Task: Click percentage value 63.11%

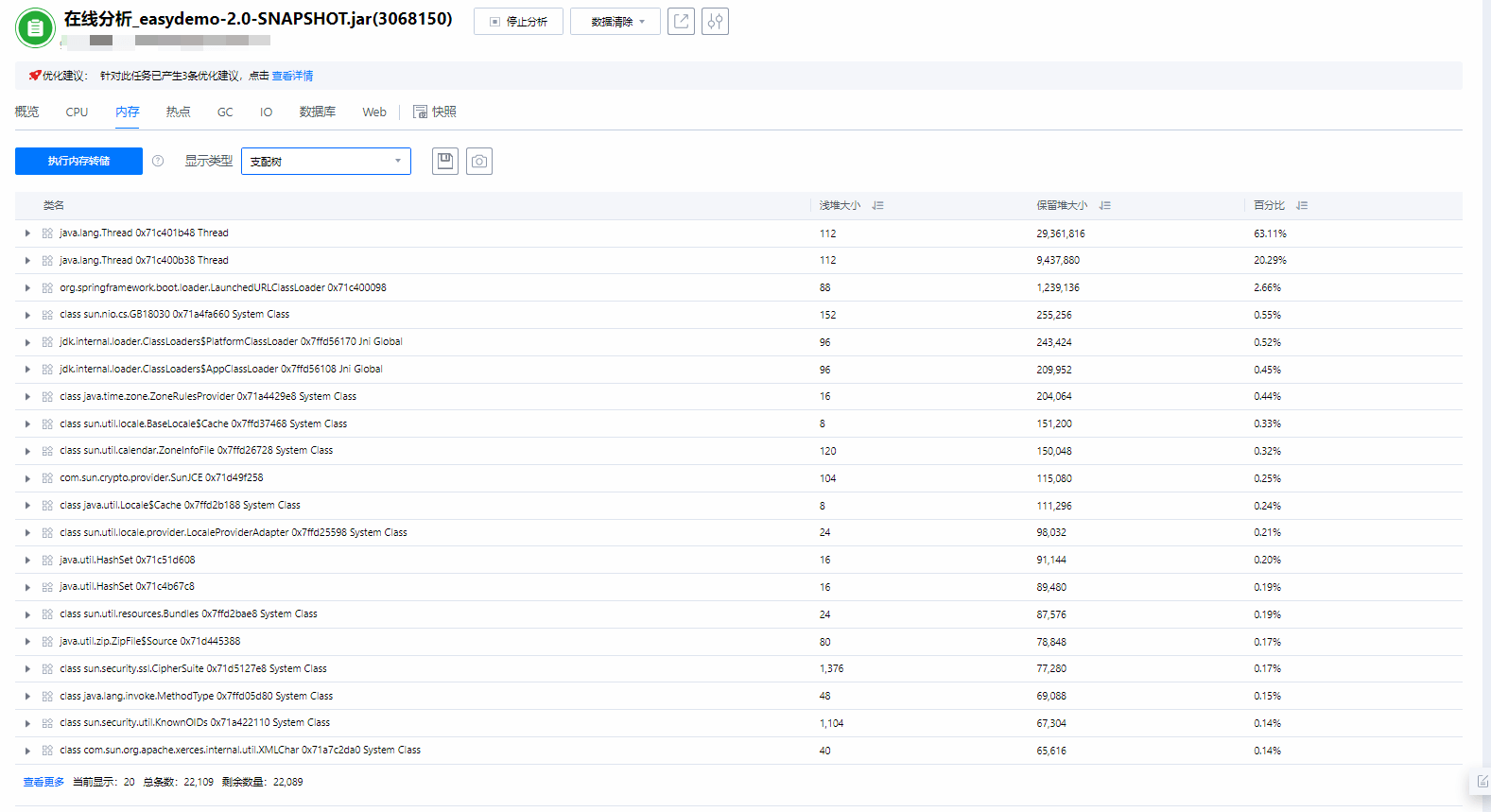Action: tap(1270, 233)
